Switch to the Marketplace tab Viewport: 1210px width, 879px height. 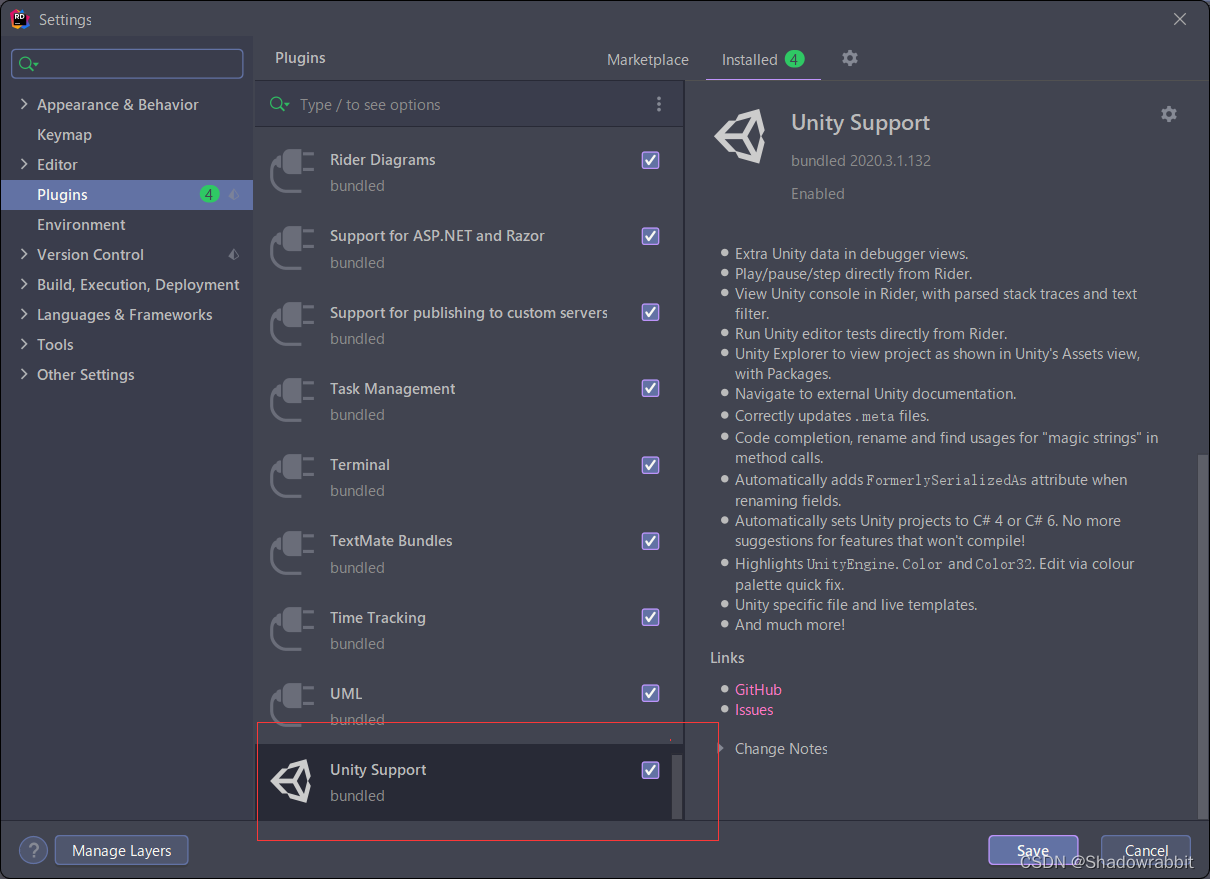click(648, 60)
